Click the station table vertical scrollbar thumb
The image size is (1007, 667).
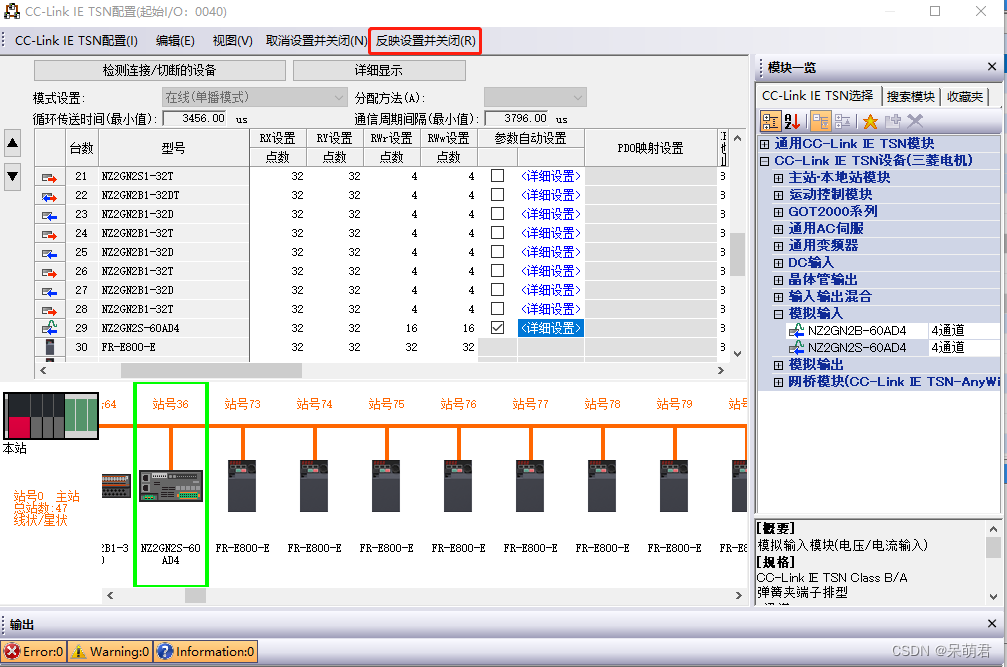click(737, 254)
